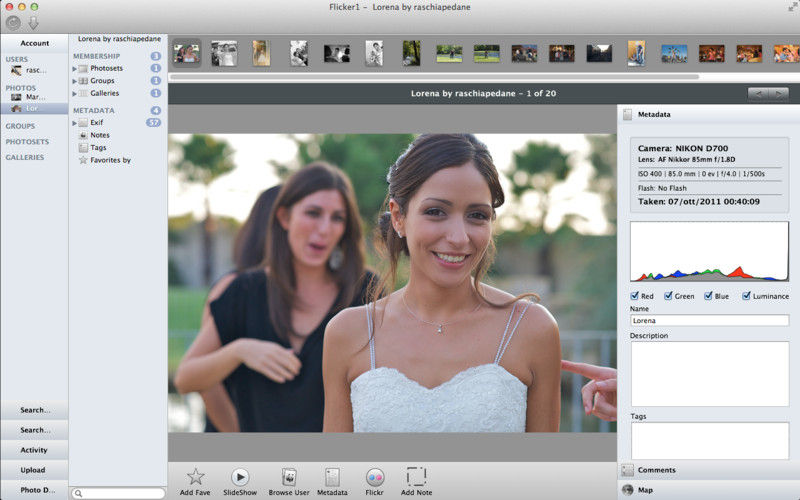
Task: Click the Upload button in sidebar
Action: [x=34, y=470]
